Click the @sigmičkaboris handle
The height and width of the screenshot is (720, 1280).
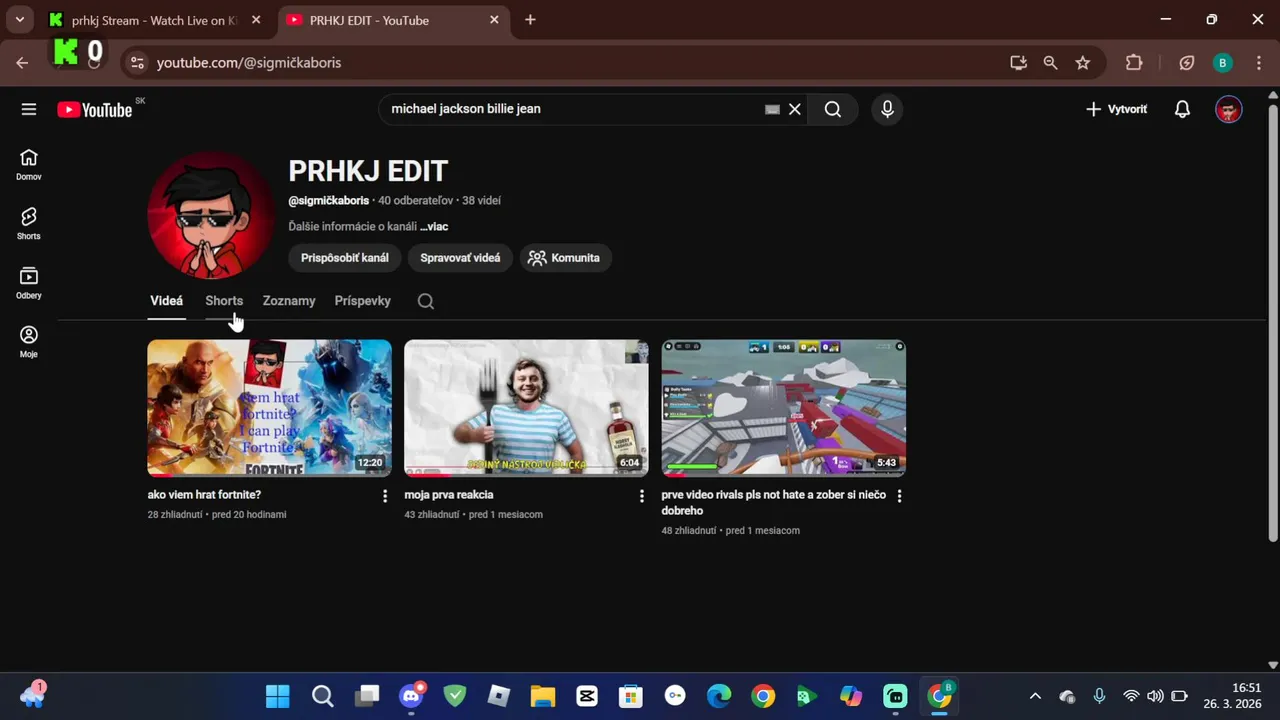tap(329, 201)
